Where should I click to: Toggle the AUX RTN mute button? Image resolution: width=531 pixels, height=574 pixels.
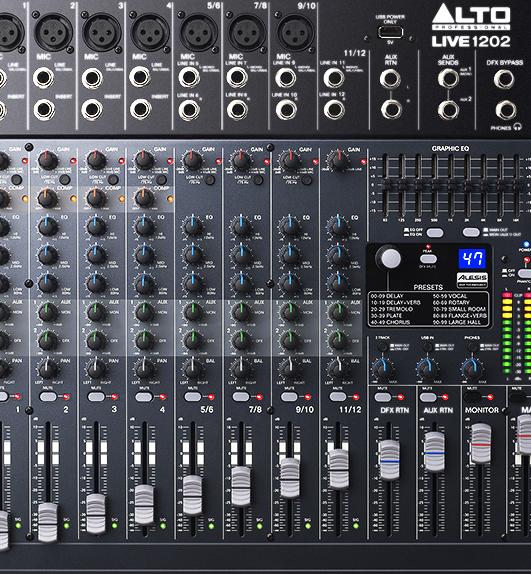428,397
